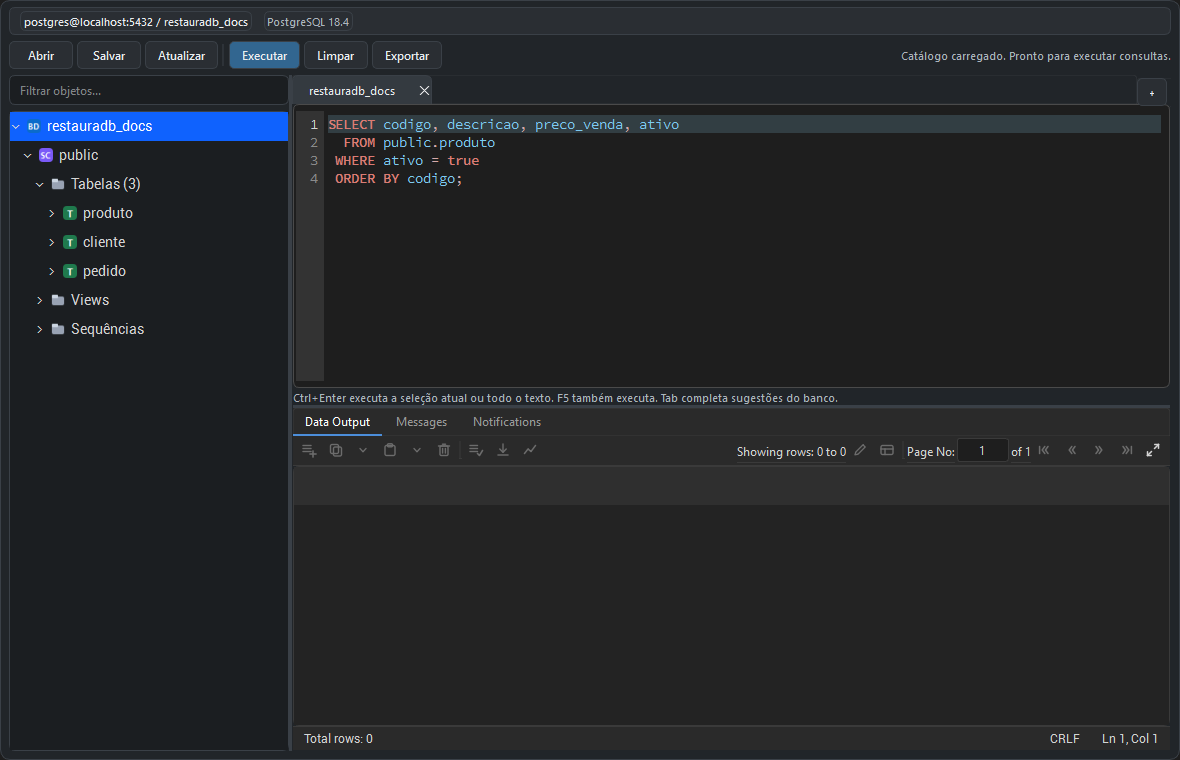
Task: Click the cliente table icon
Action: click(x=70, y=242)
